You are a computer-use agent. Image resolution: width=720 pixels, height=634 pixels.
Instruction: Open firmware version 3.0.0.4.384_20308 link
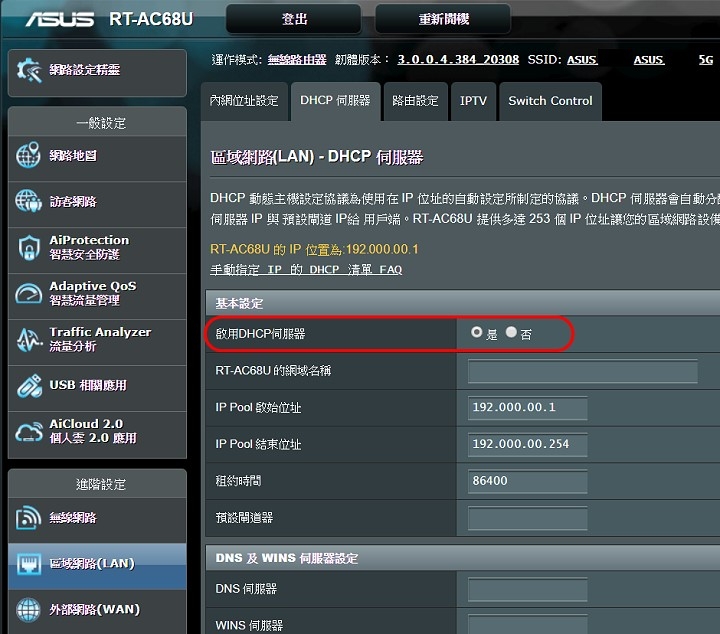point(458,60)
